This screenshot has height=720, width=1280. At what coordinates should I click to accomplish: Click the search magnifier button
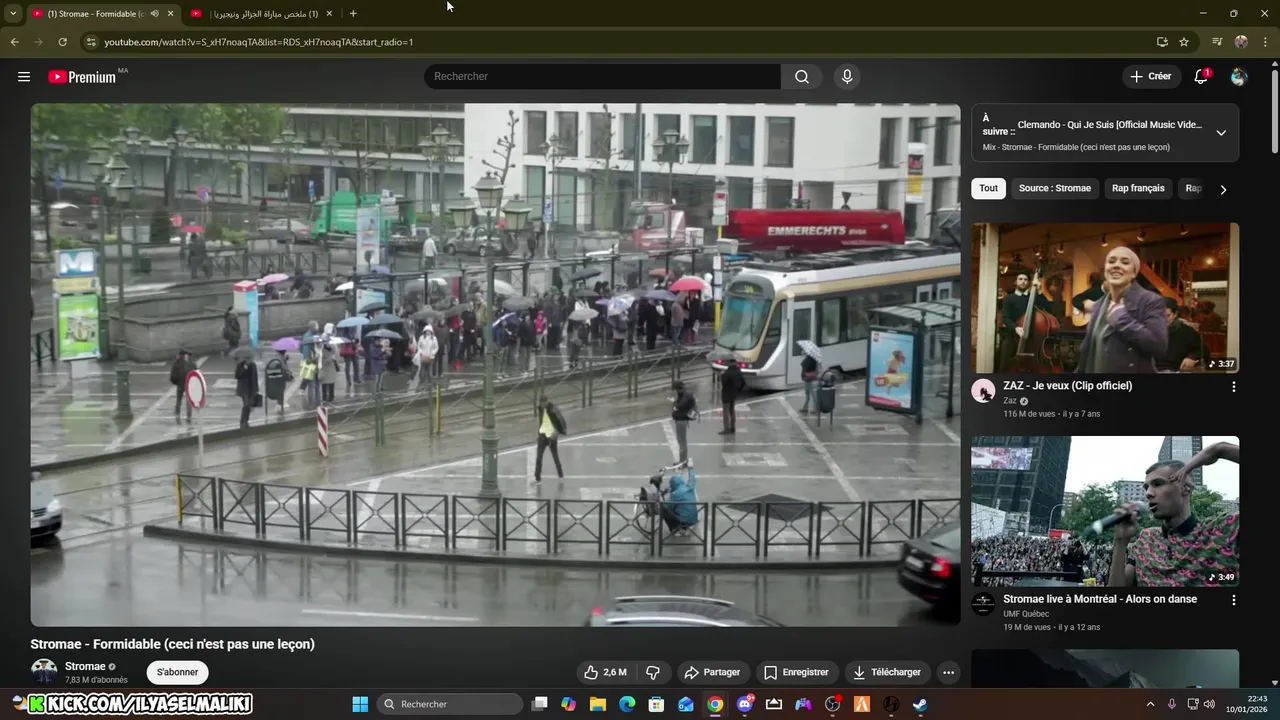802,77
